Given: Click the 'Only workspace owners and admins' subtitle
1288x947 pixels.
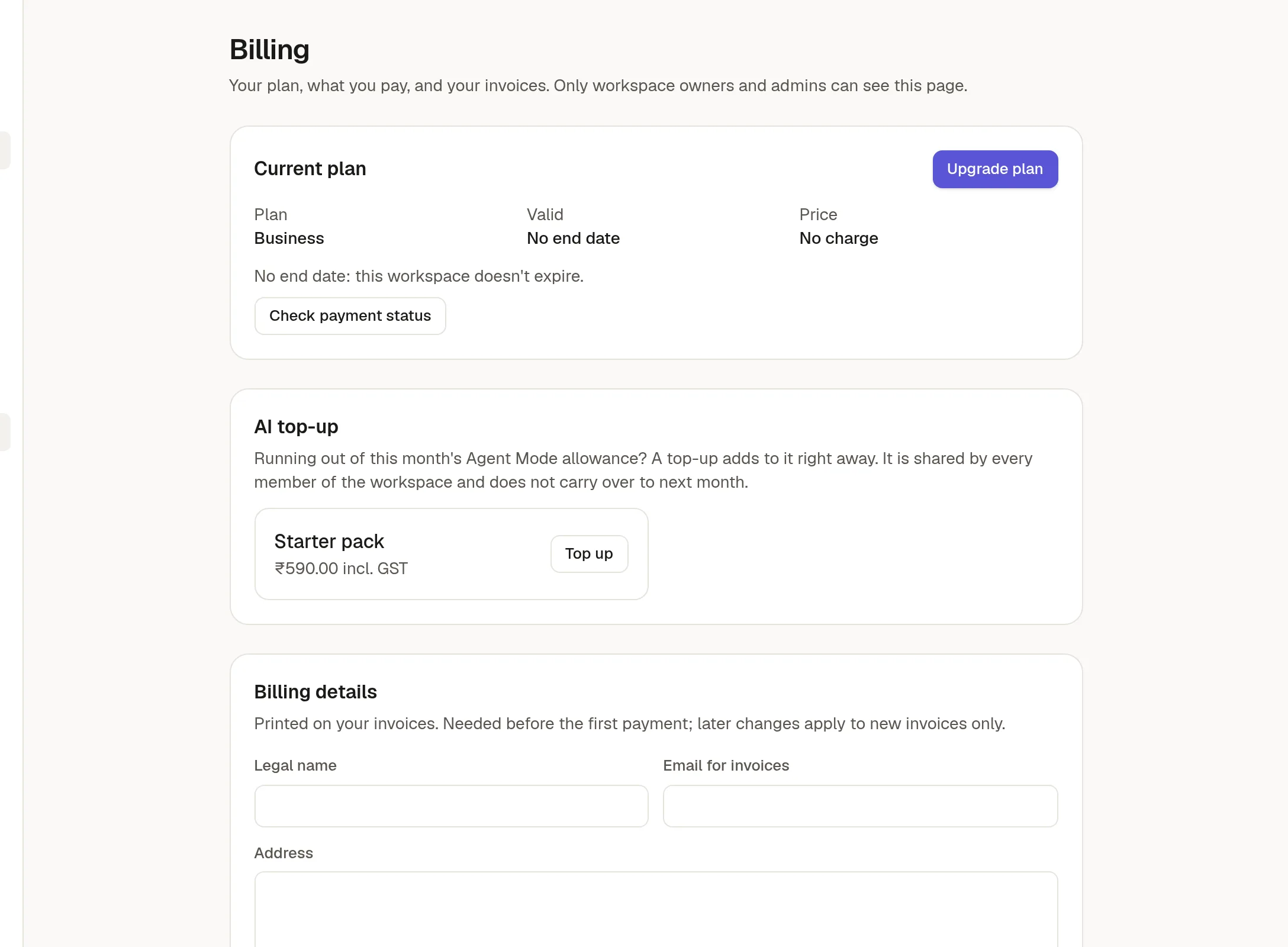Looking at the screenshot, I should (598, 86).
